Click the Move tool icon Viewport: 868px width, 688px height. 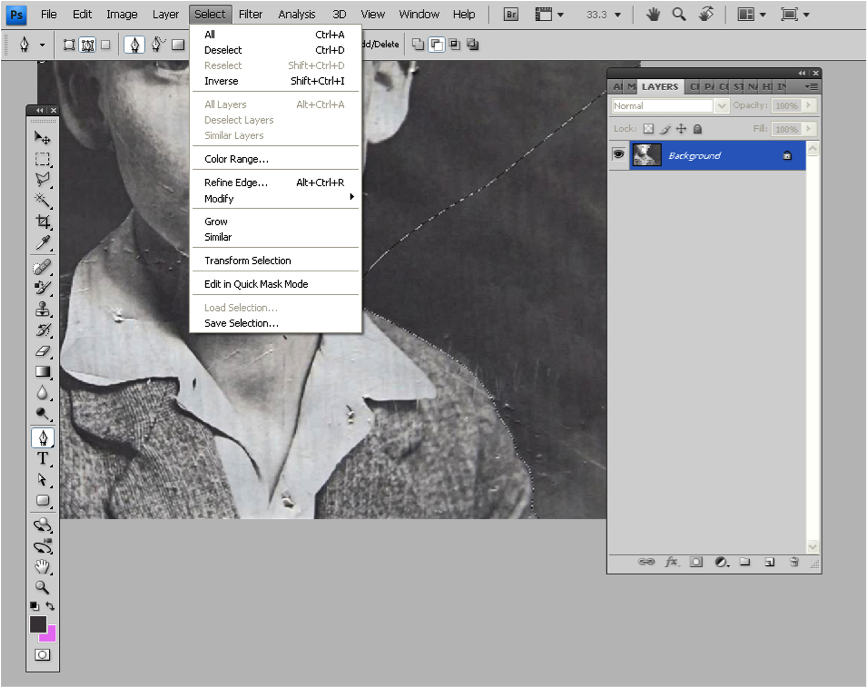pyautogui.click(x=43, y=138)
